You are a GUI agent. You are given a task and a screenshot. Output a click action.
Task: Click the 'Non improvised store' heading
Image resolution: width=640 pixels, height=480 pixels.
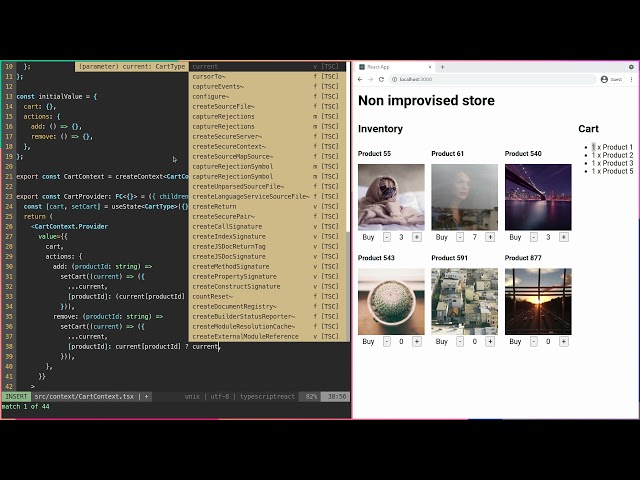pos(426,100)
